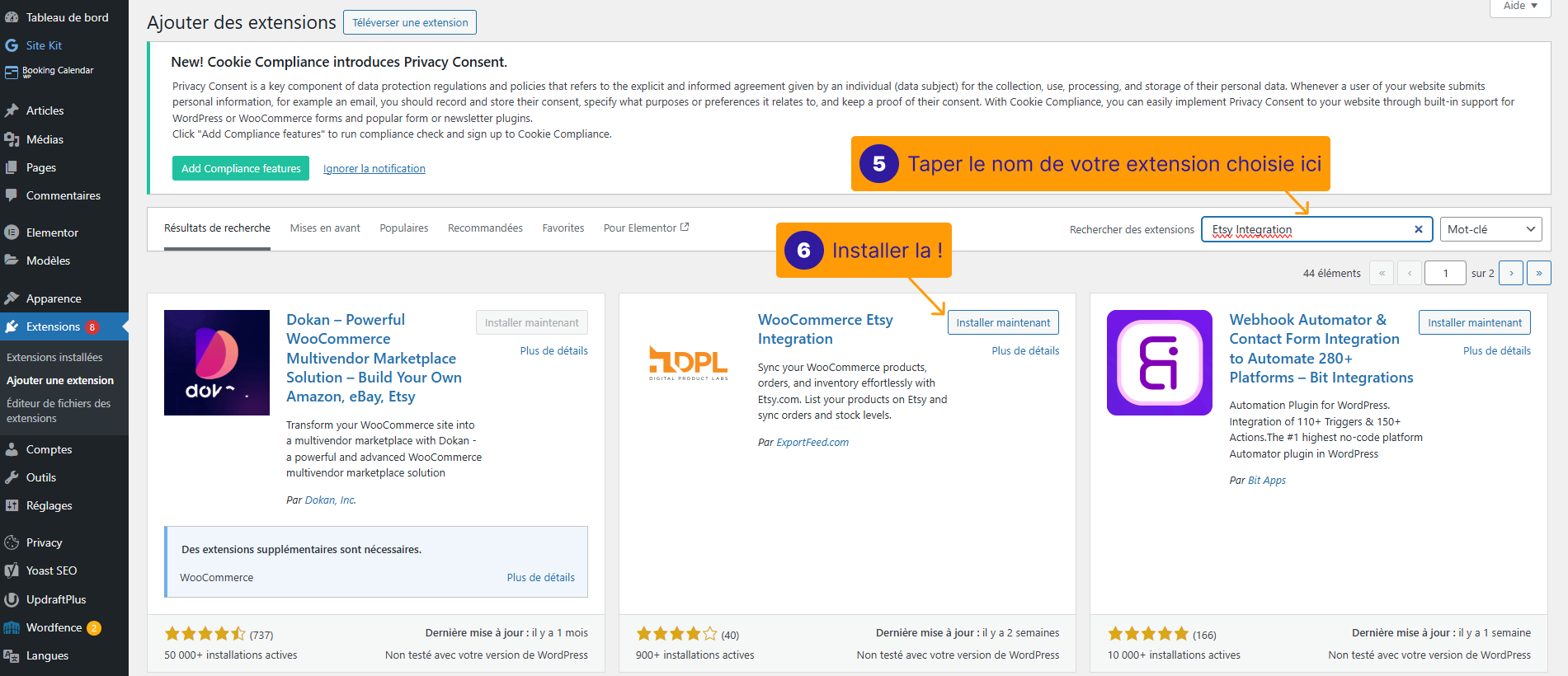Screen dimensions: 1568x676
Task: Open Bit Apps author link
Action: (1267, 481)
